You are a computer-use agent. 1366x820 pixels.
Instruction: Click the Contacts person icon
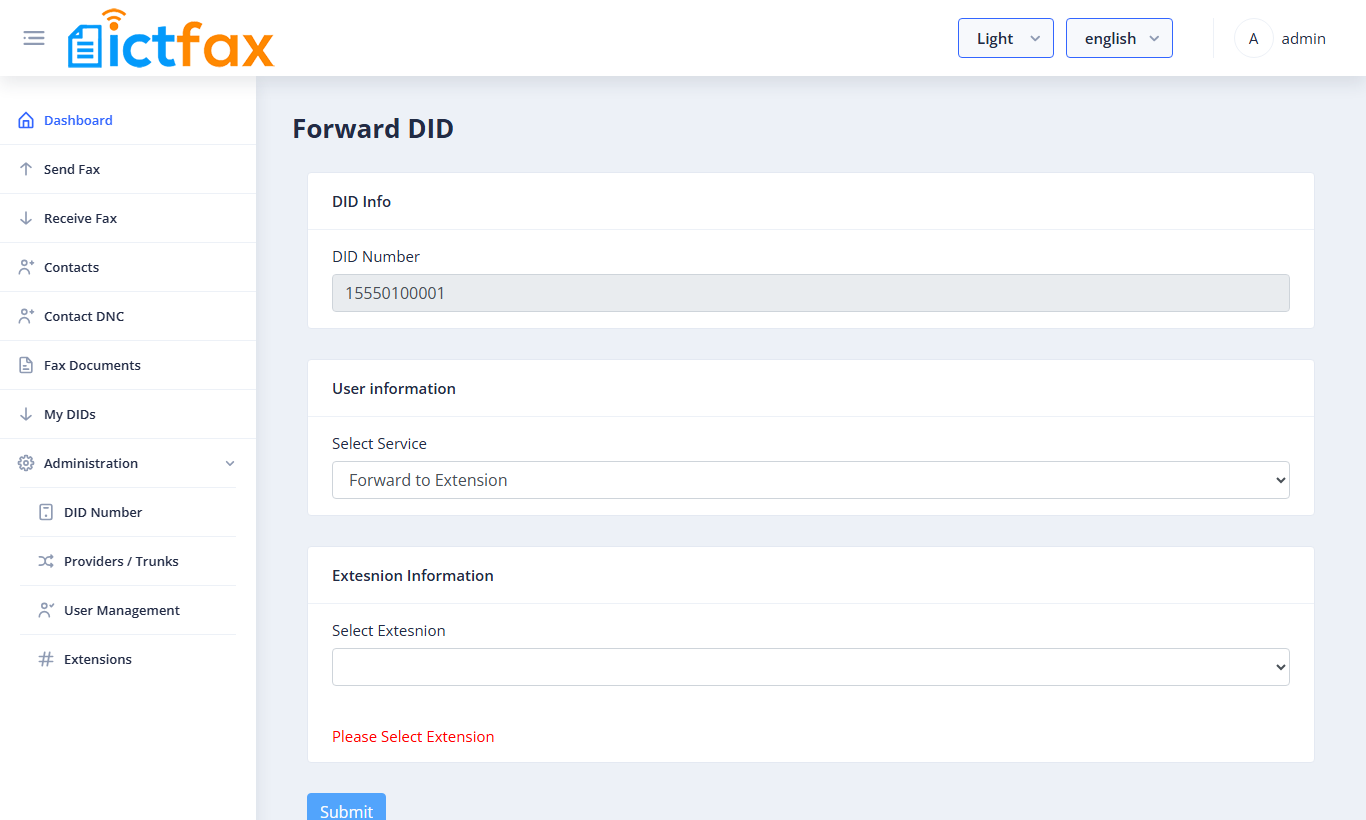26,267
